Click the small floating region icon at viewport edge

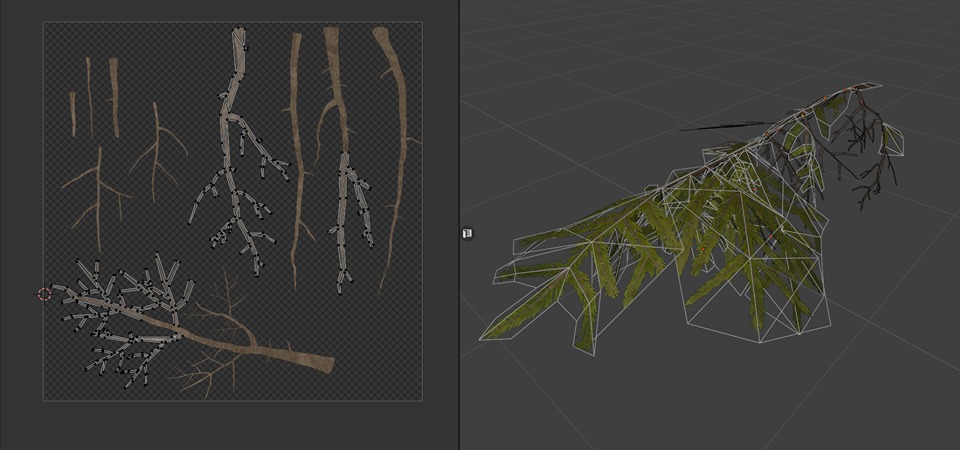coord(467,233)
